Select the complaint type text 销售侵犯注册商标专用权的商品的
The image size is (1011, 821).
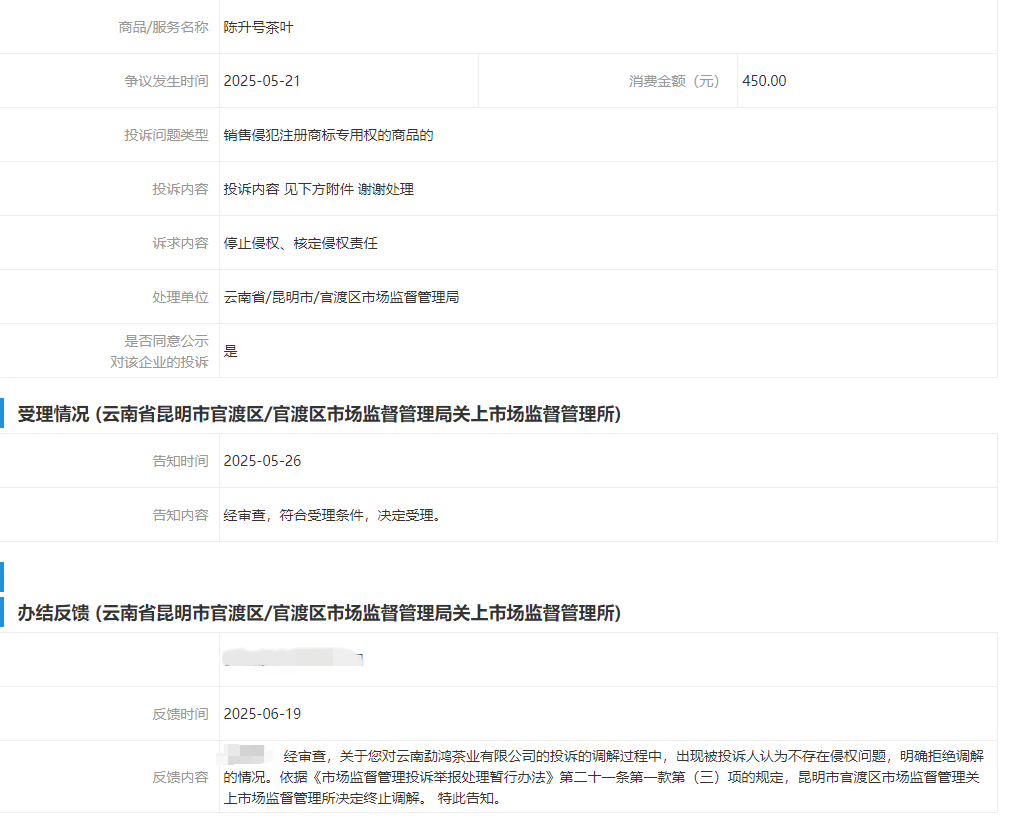pyautogui.click(x=328, y=135)
